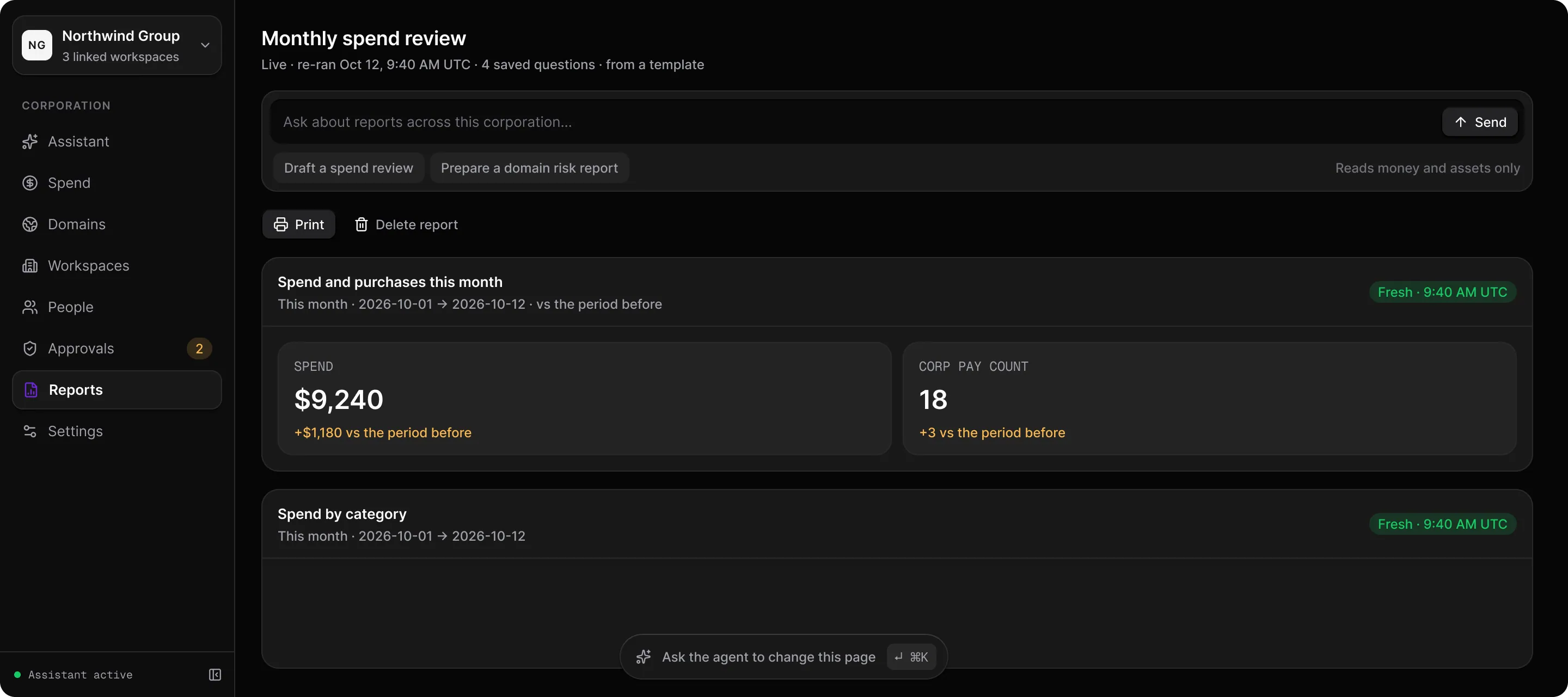Click the 'Assistant active' status text
Viewport: 1568px width, 697px height.
pyautogui.click(x=81, y=675)
